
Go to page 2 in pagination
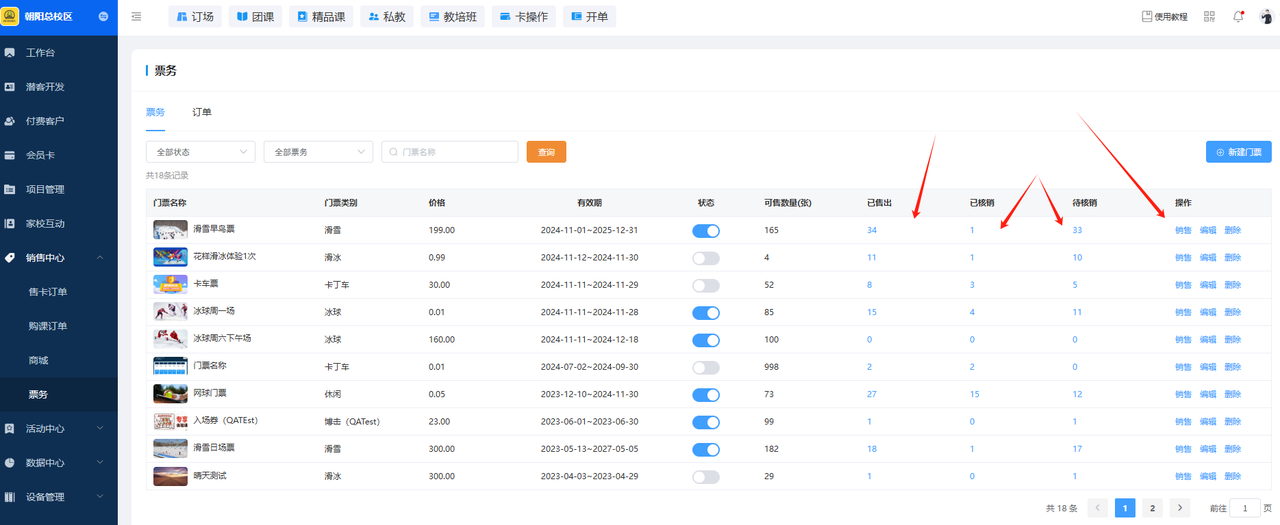tap(1152, 508)
